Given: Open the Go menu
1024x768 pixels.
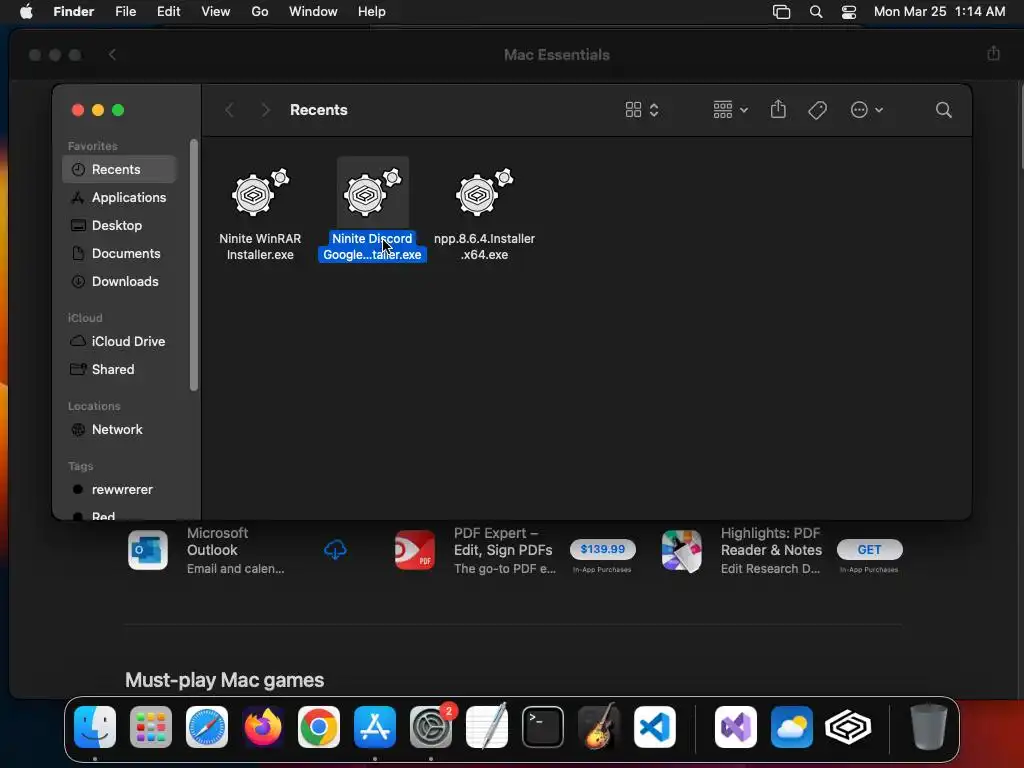Looking at the screenshot, I should (x=260, y=12).
